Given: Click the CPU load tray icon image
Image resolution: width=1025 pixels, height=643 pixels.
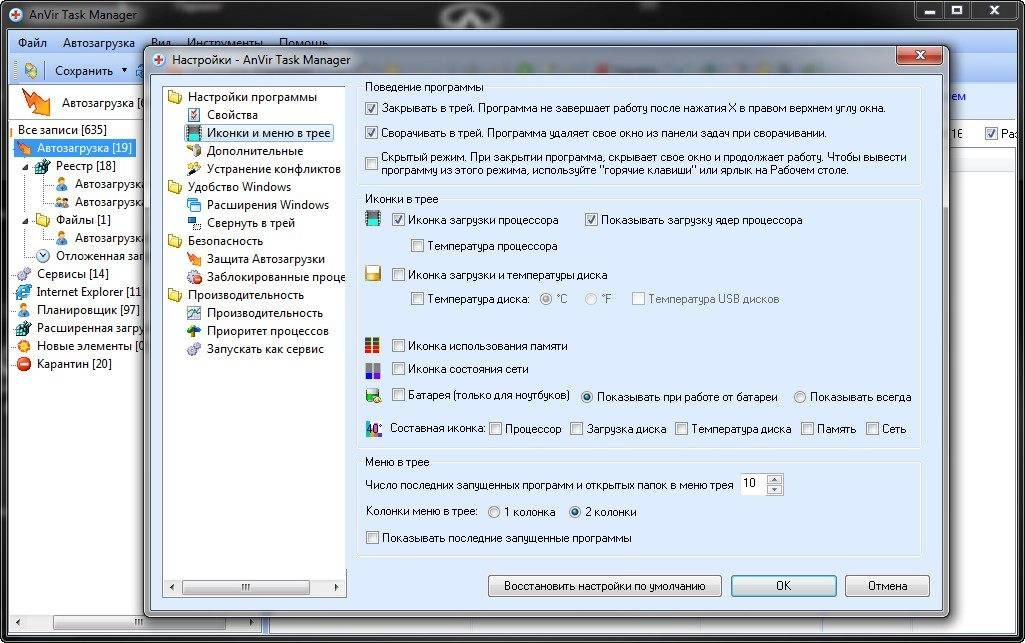Looking at the screenshot, I should (x=373, y=219).
